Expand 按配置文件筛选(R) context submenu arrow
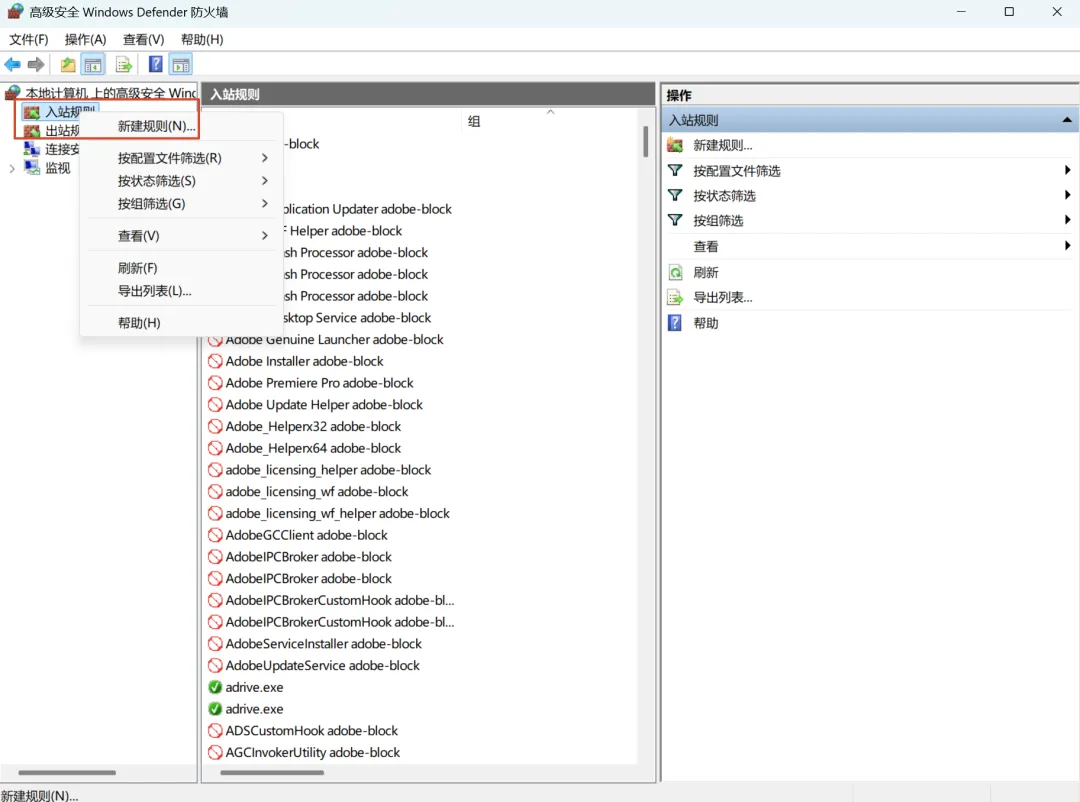The image size is (1080, 802). 264,158
